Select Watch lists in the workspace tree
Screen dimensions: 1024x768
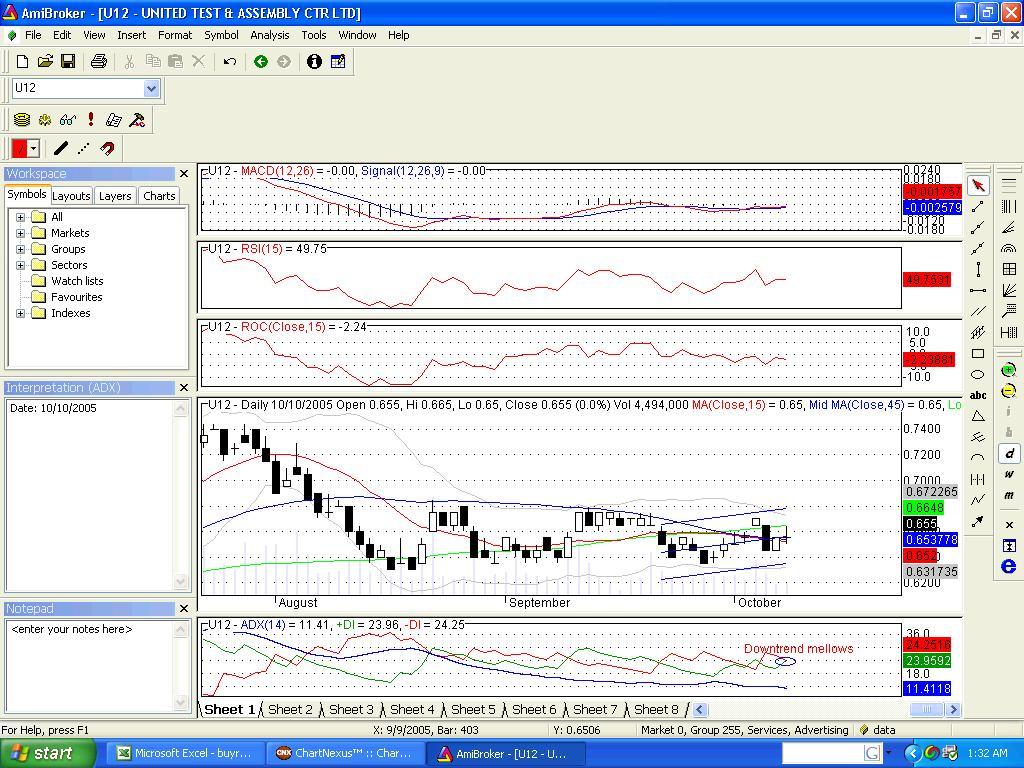(x=77, y=281)
